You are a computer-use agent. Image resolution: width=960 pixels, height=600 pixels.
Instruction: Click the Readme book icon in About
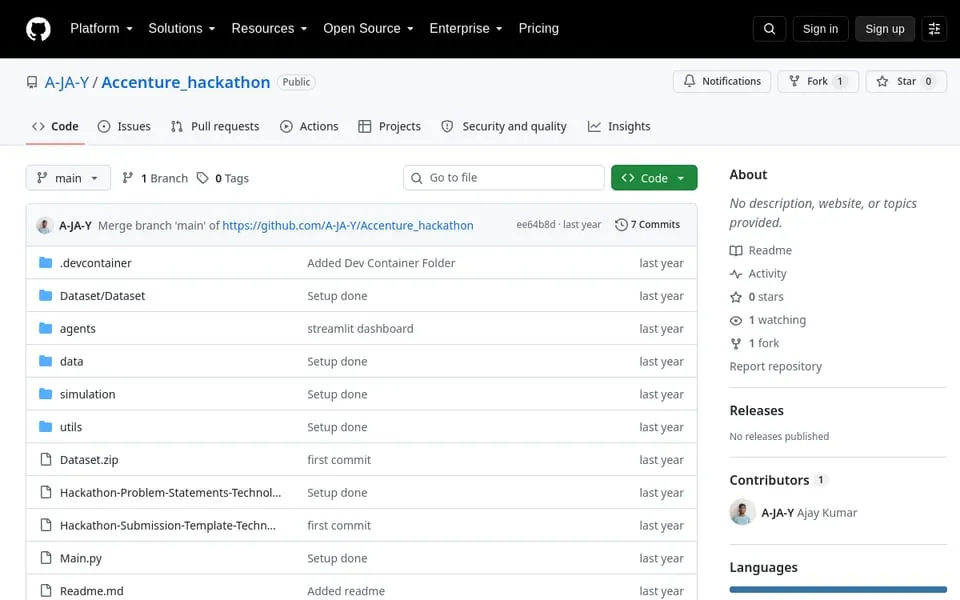[x=736, y=250]
